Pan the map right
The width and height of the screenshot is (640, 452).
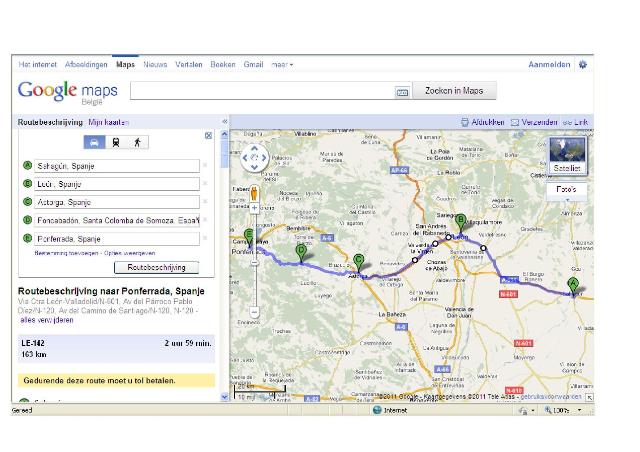click(264, 158)
